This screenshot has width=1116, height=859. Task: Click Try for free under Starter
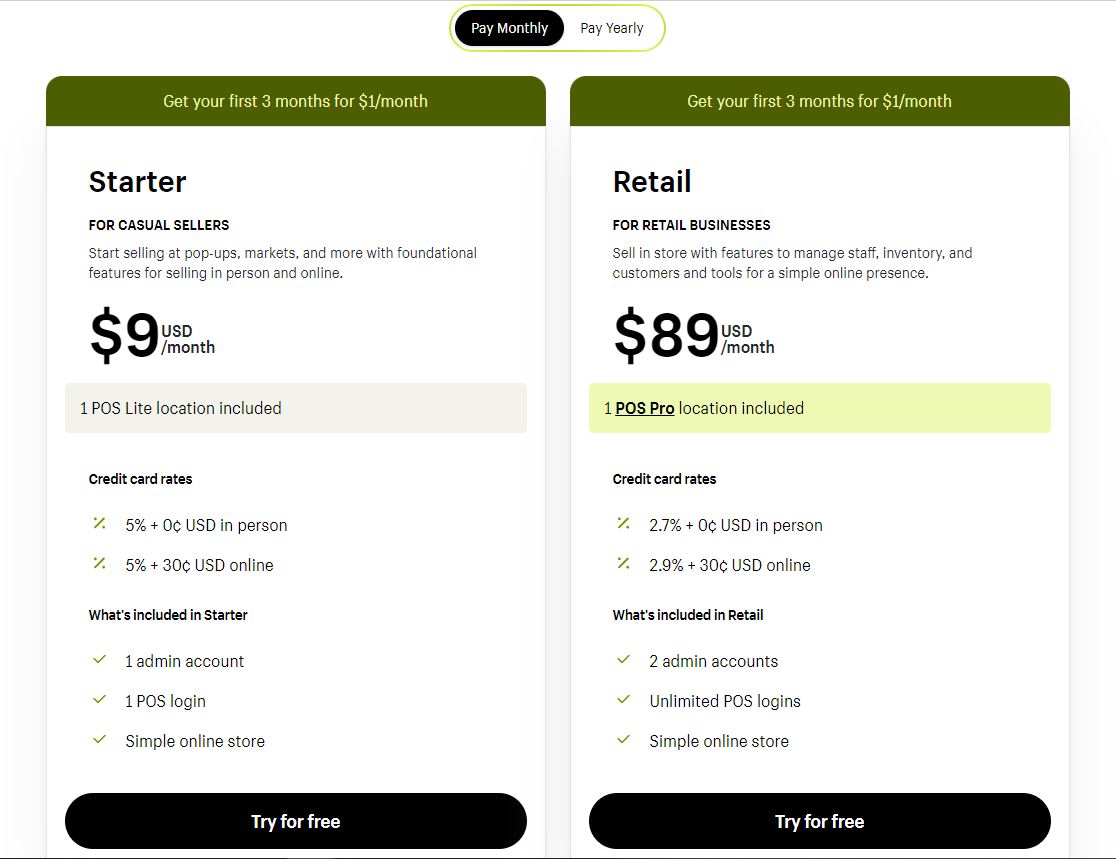(295, 821)
